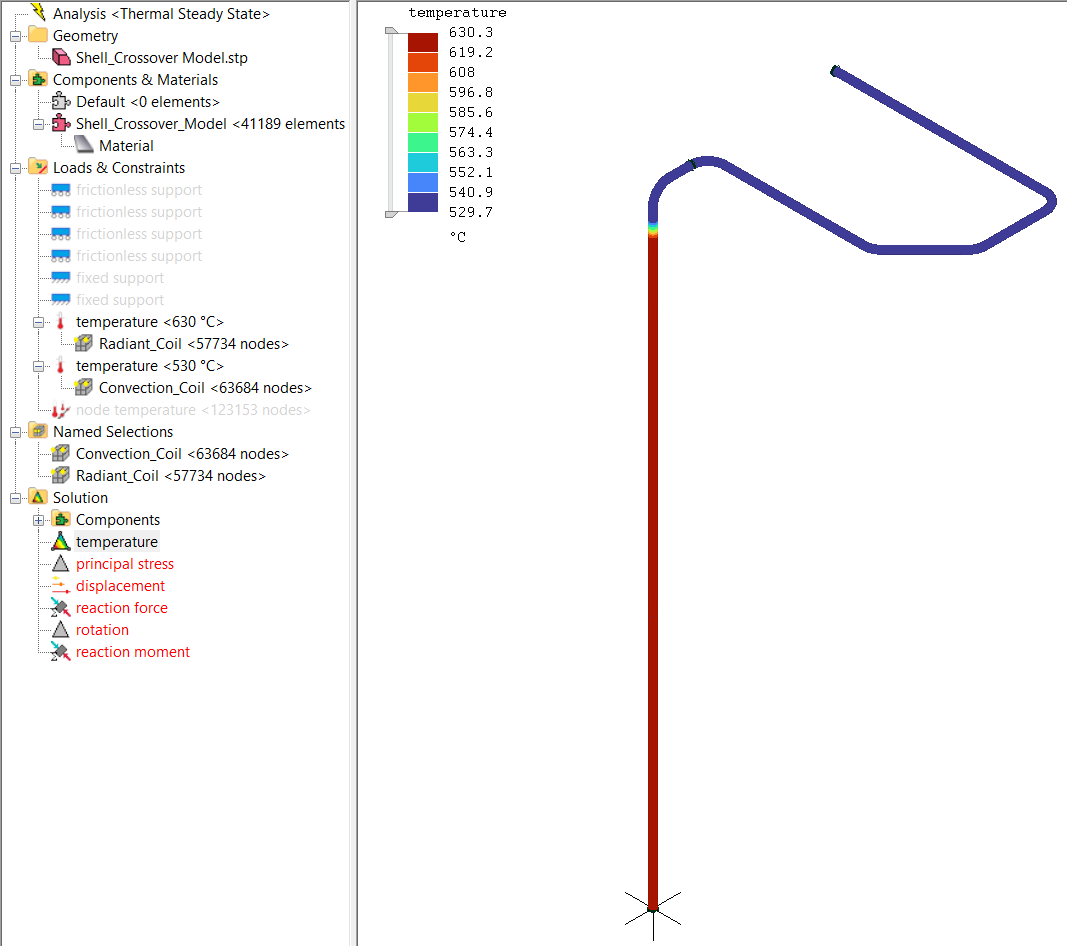
Task: Expand the Components node under Solution
Action: point(39,520)
